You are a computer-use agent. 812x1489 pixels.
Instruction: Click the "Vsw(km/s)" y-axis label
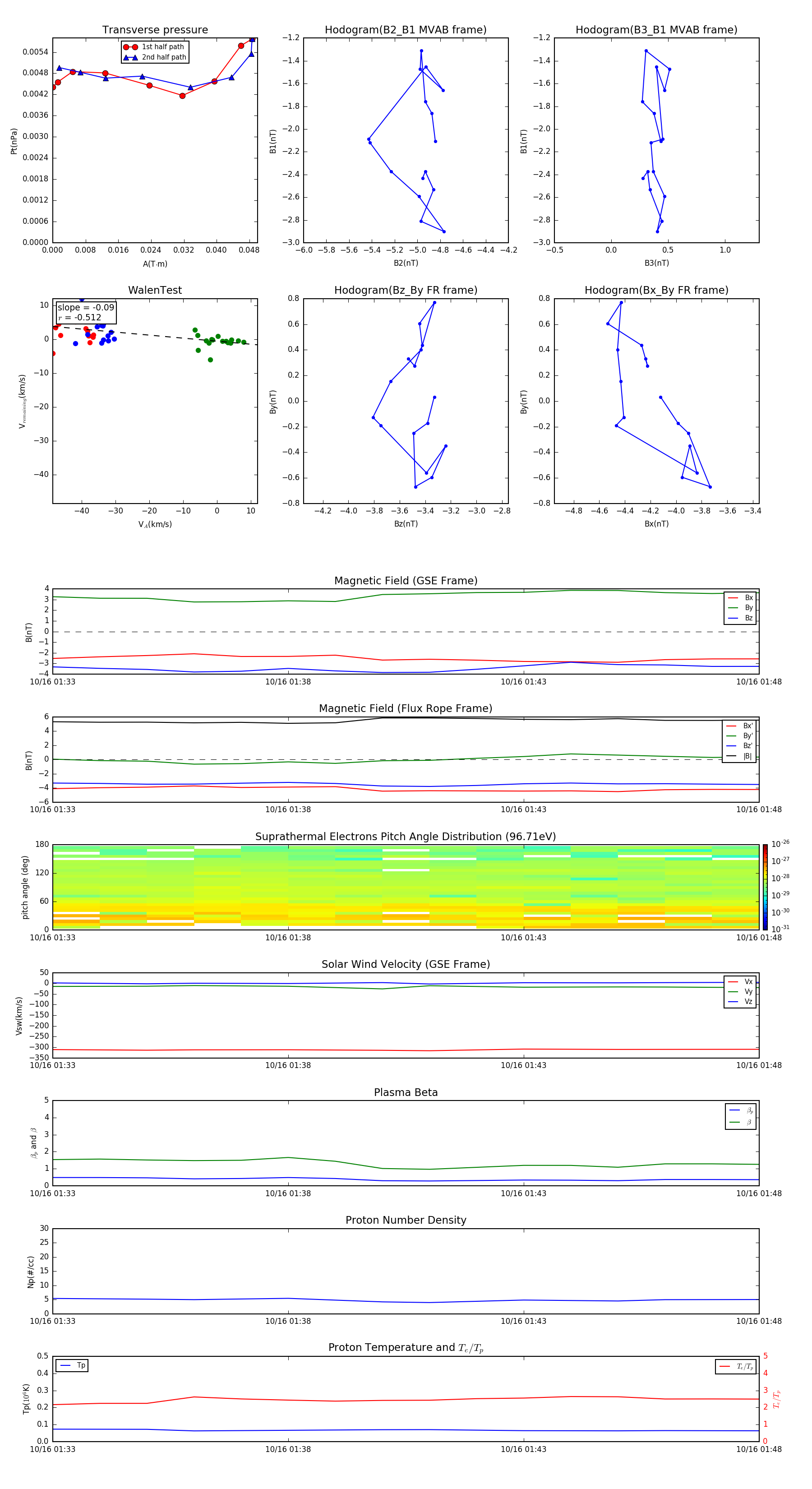click(19, 1016)
